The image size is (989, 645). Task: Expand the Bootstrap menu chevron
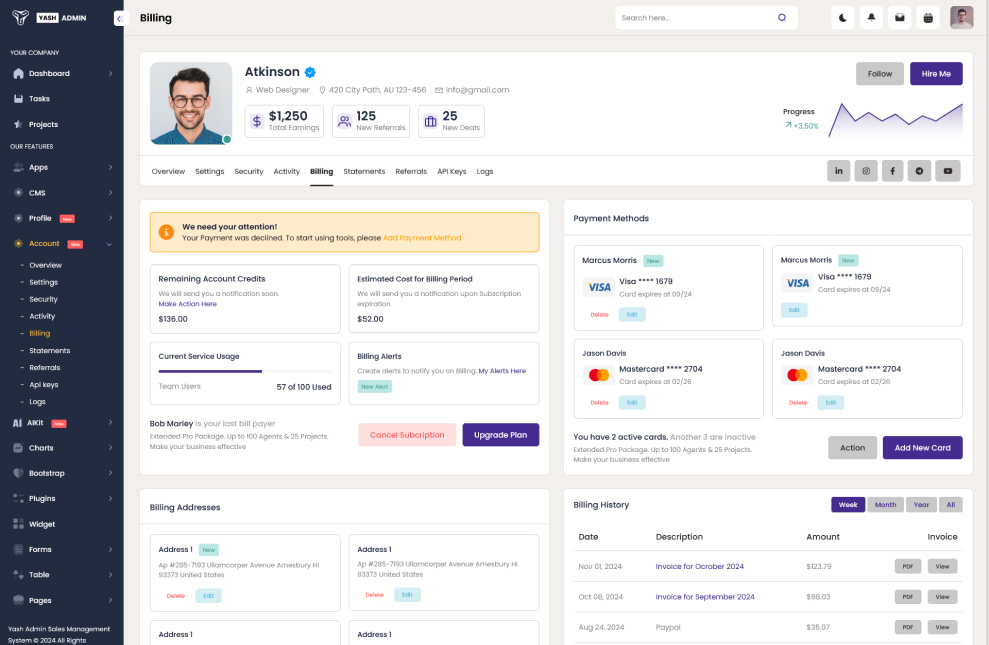click(x=110, y=473)
